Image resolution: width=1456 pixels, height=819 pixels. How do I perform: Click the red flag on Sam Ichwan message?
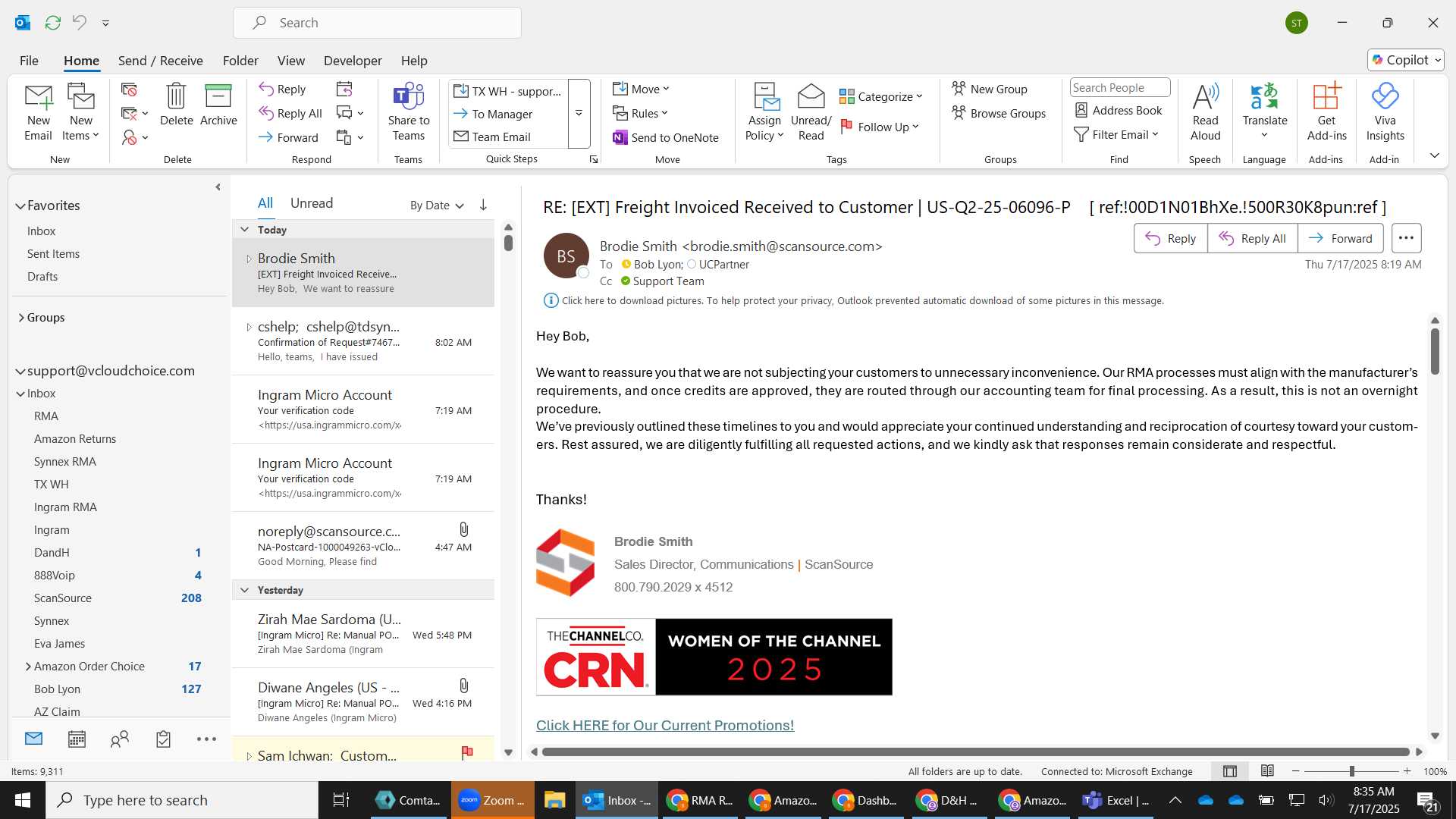[467, 752]
